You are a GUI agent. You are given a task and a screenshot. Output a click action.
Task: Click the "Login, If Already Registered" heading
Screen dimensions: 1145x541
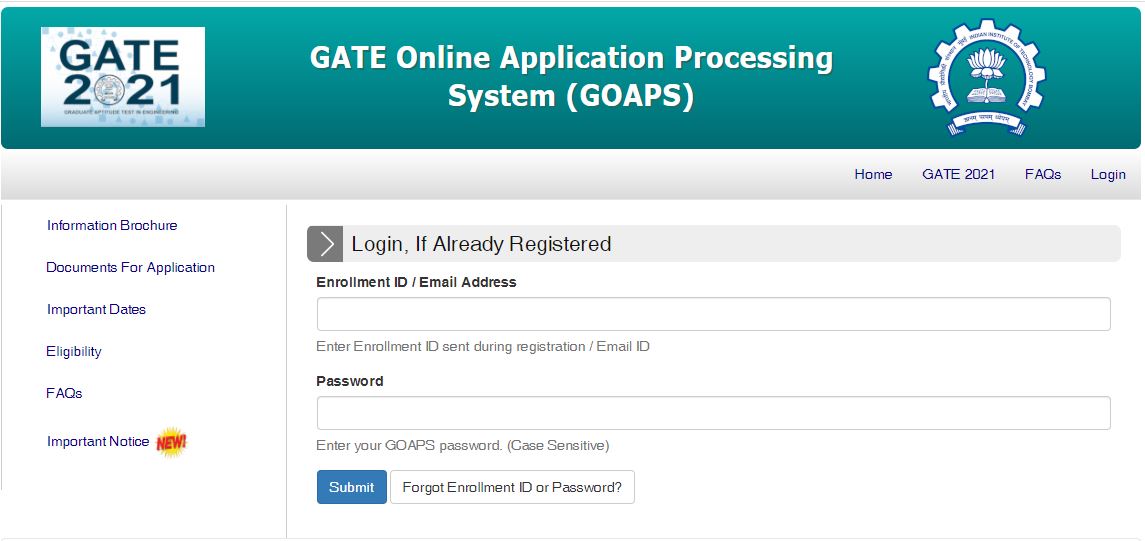click(481, 244)
